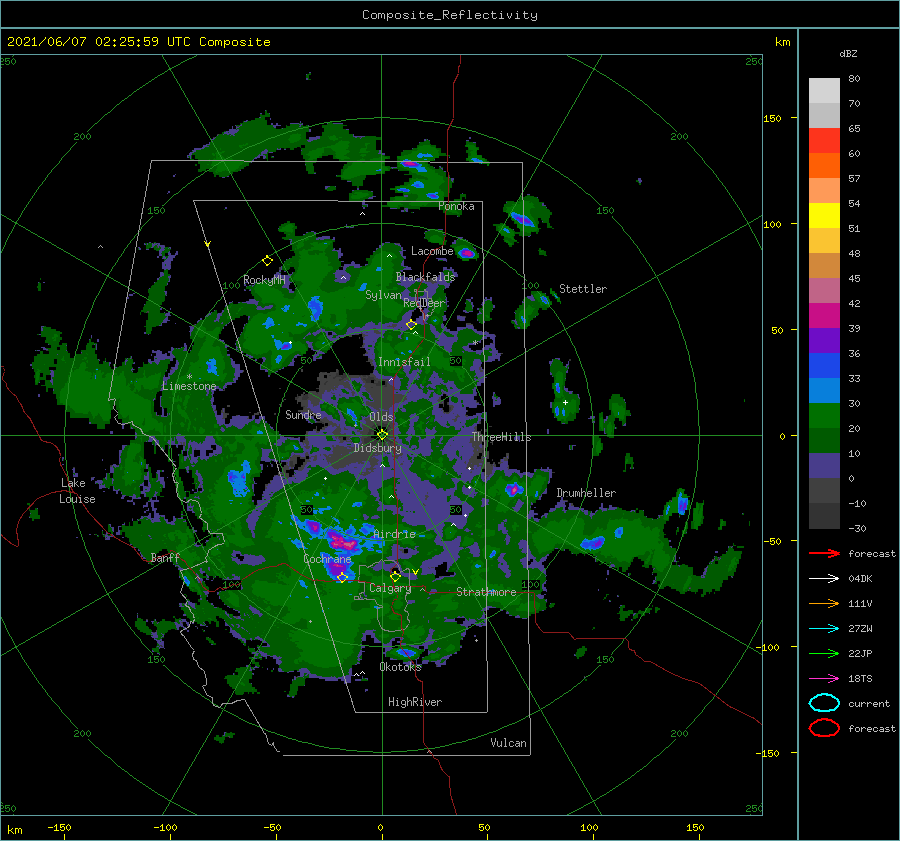Click the red forecast ellipse legend icon
The height and width of the screenshot is (841, 900).
point(824,728)
